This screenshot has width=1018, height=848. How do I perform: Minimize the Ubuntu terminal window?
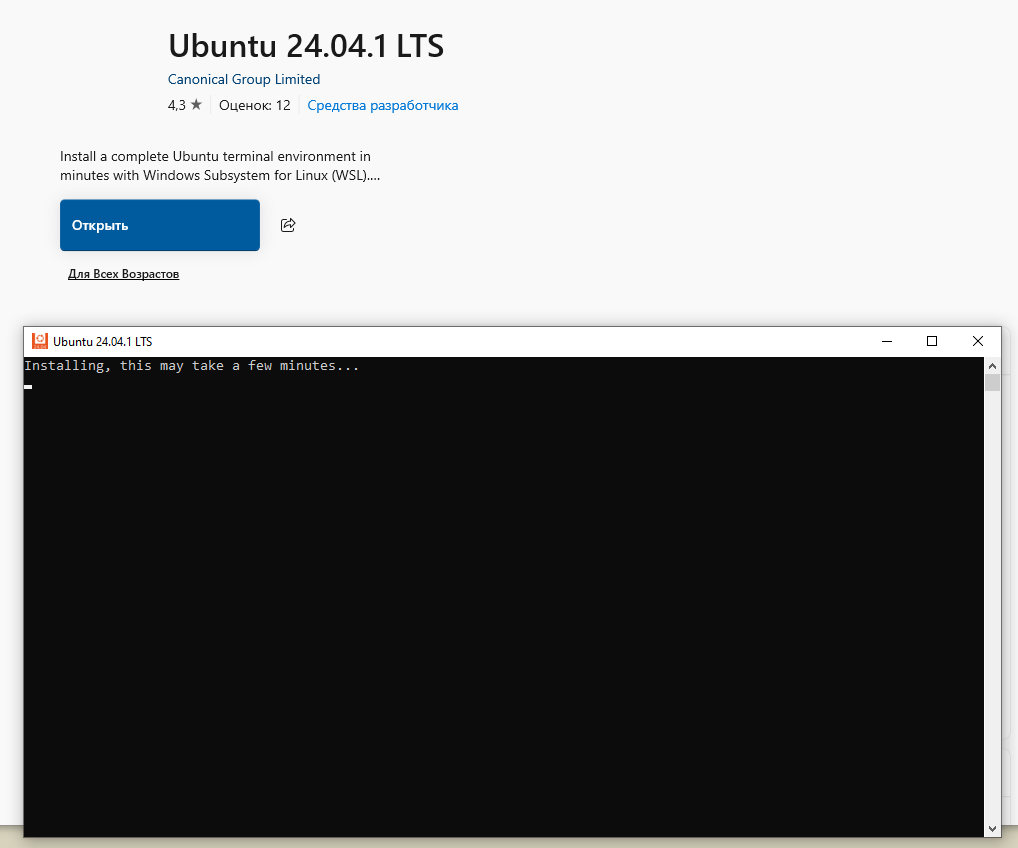click(886, 341)
